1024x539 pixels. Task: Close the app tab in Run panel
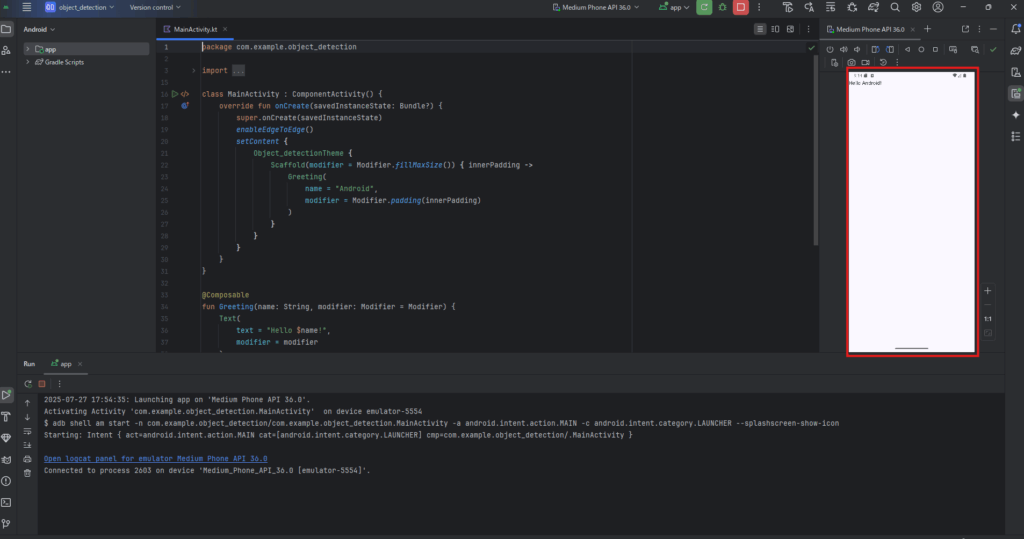pyautogui.click(x=80, y=364)
